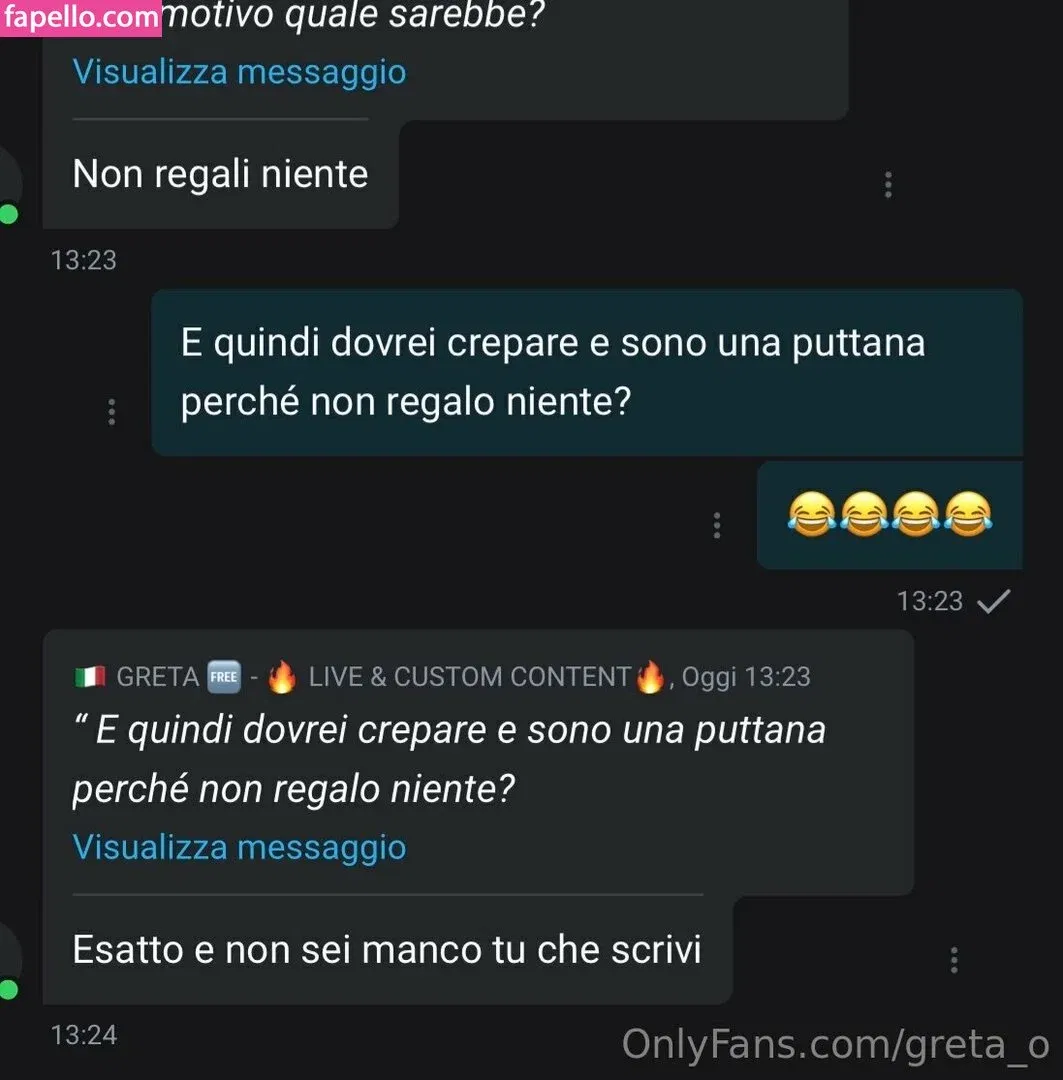1063x1080 pixels.
Task: Click the quoted sender name 'GRETA'
Action: click(x=158, y=676)
